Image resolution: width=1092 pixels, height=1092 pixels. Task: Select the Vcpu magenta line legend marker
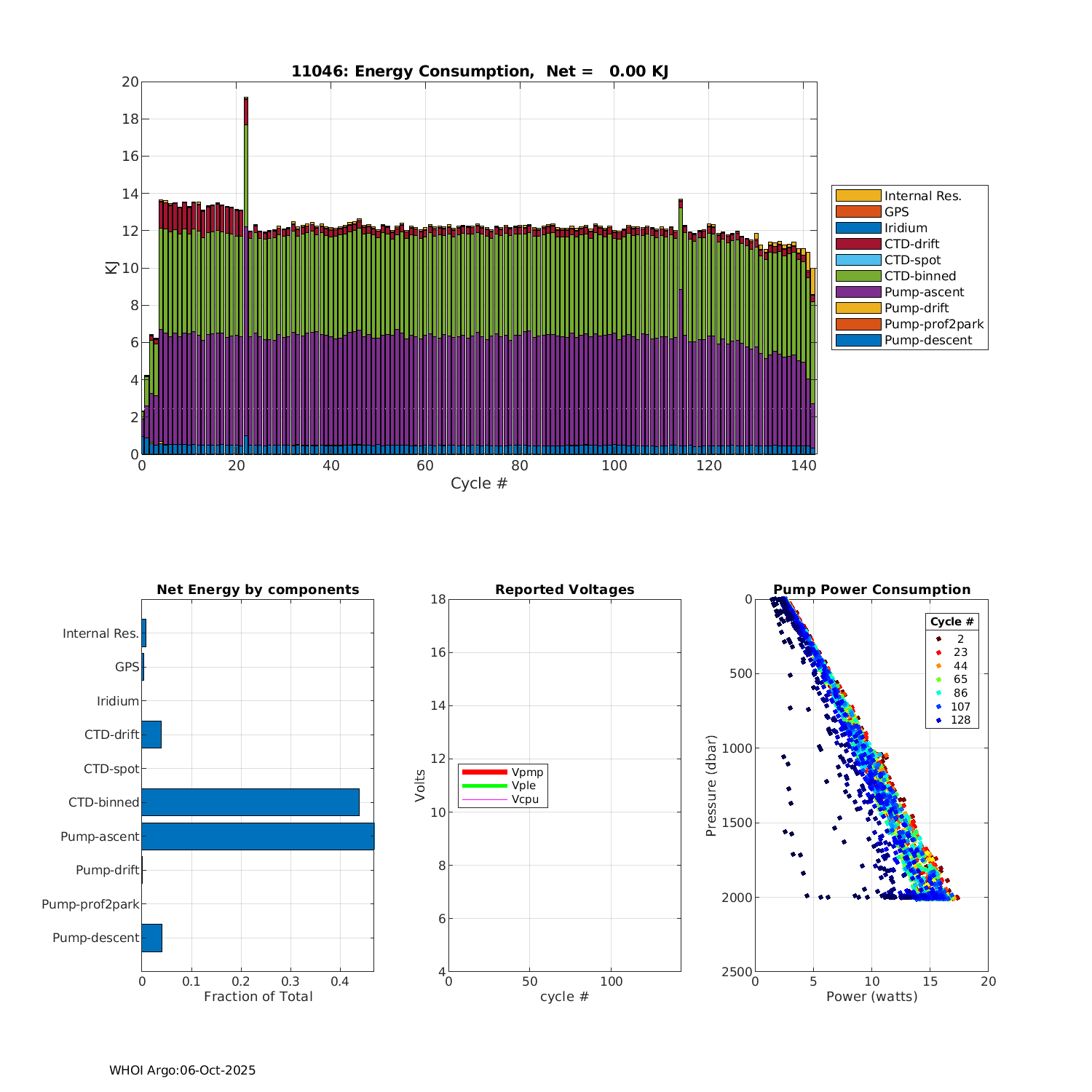(x=484, y=799)
